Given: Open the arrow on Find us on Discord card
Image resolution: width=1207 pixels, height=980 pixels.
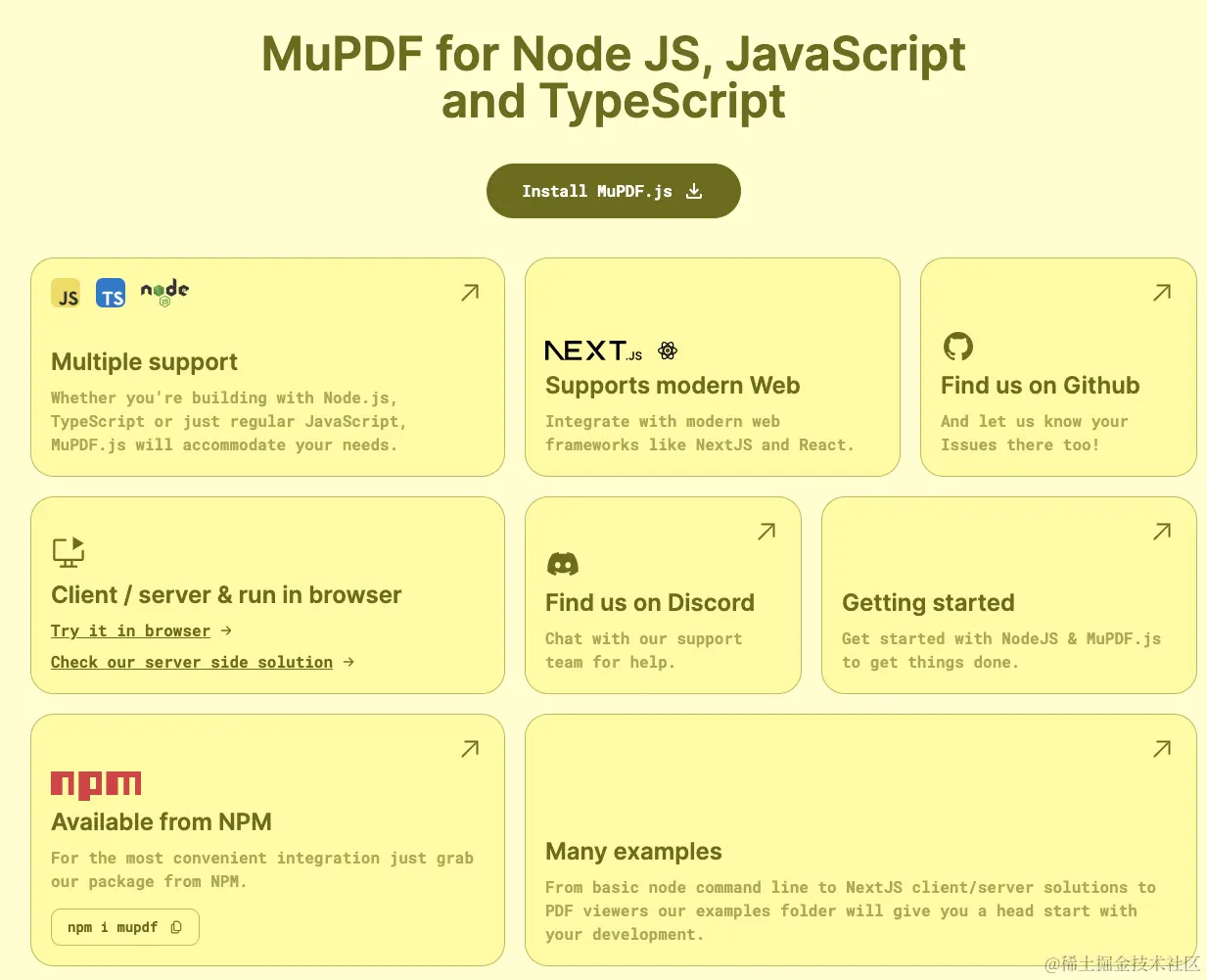Looking at the screenshot, I should pos(766,532).
